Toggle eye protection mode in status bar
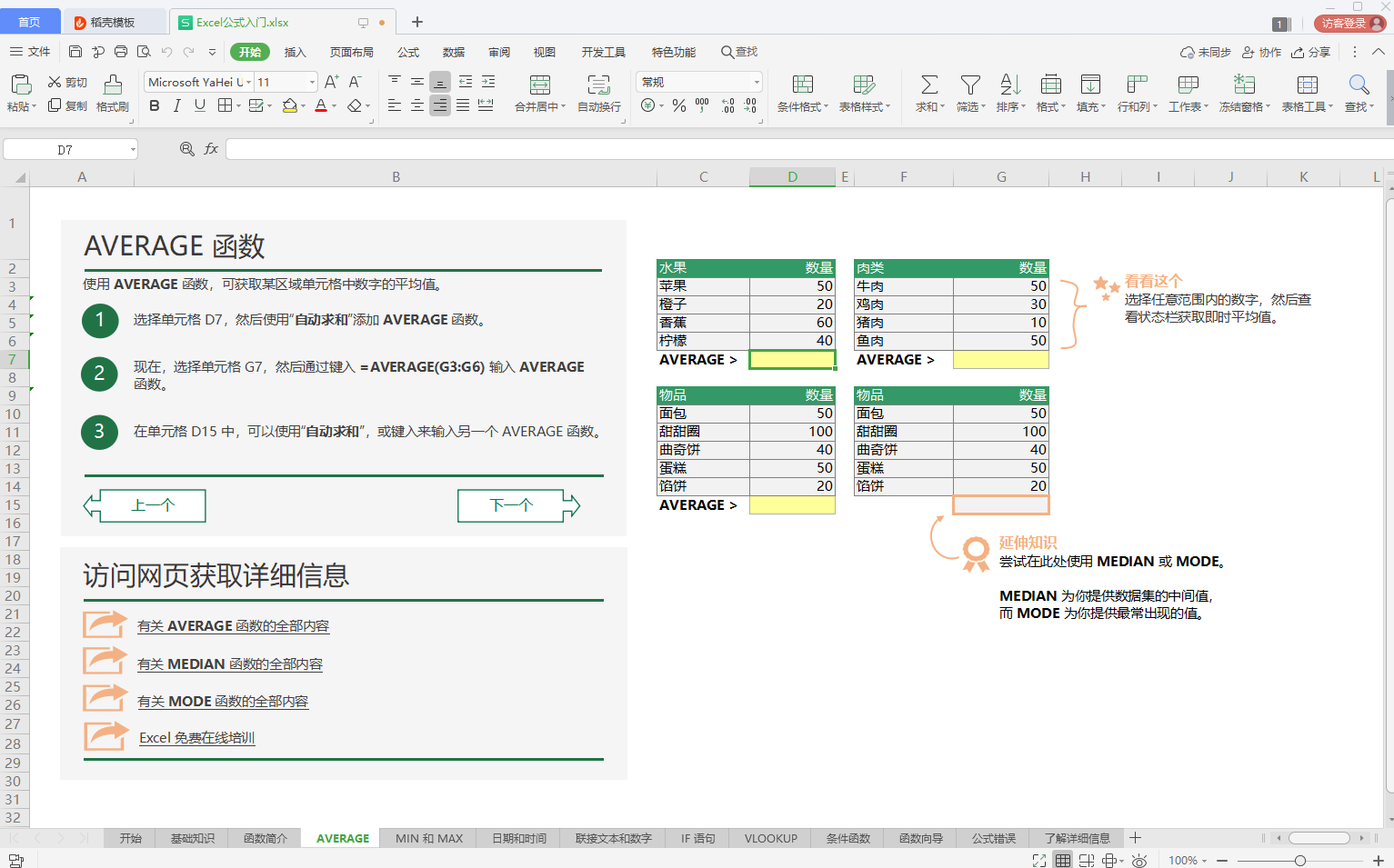Screen dimensions: 1394x868 point(1139,860)
